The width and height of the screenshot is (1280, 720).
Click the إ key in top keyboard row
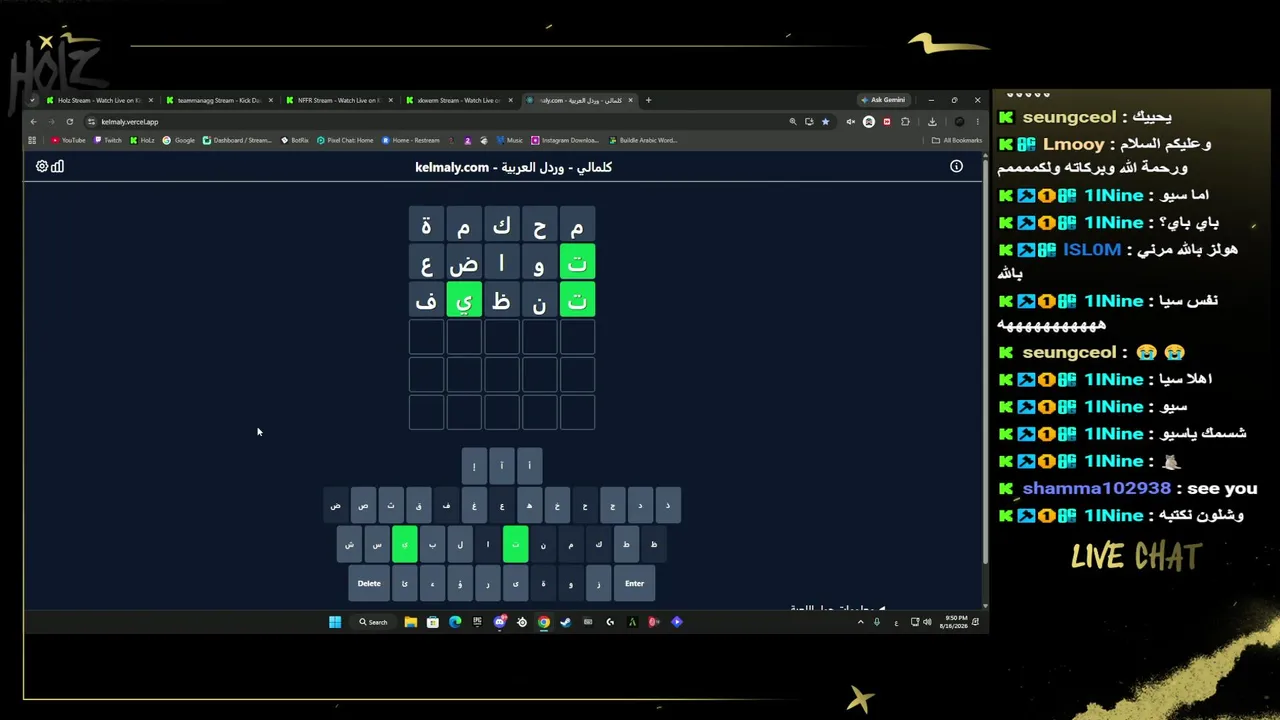pos(474,466)
